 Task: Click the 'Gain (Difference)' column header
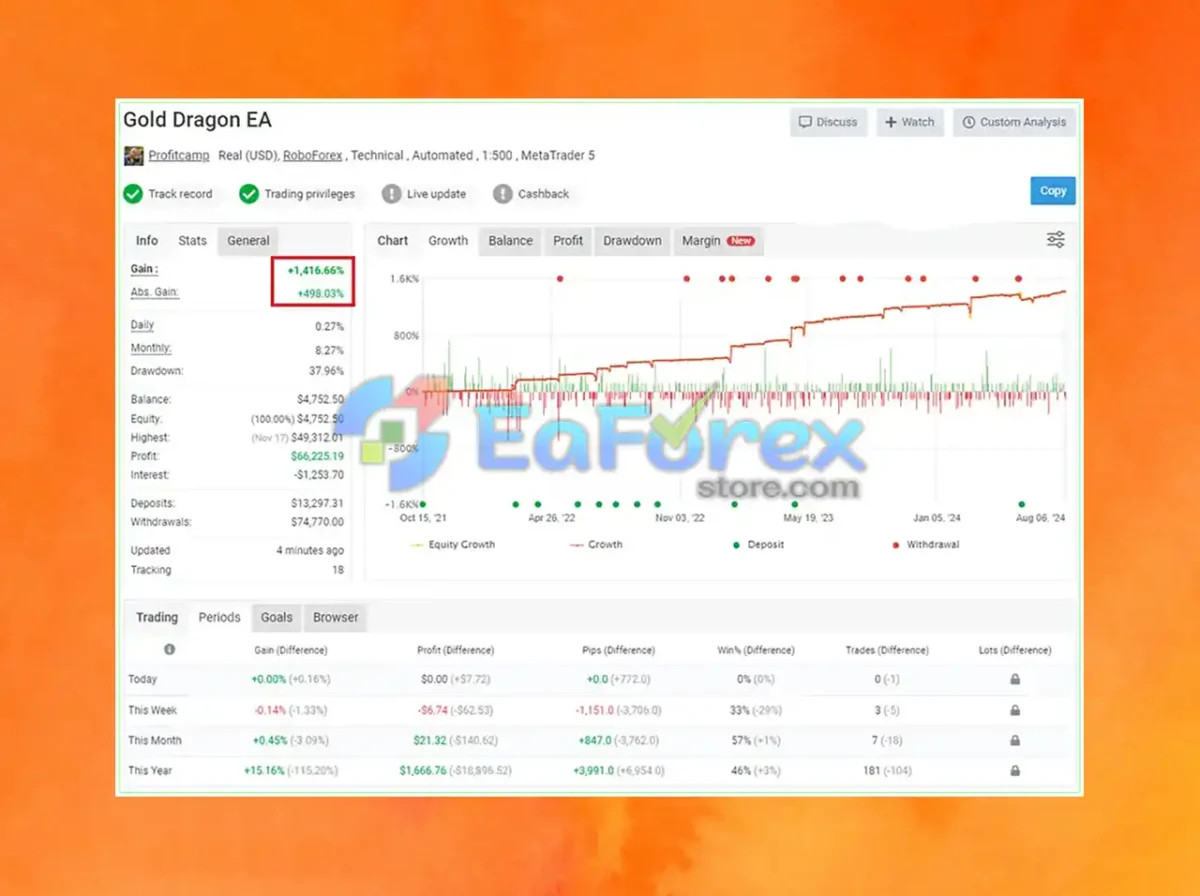click(x=291, y=650)
